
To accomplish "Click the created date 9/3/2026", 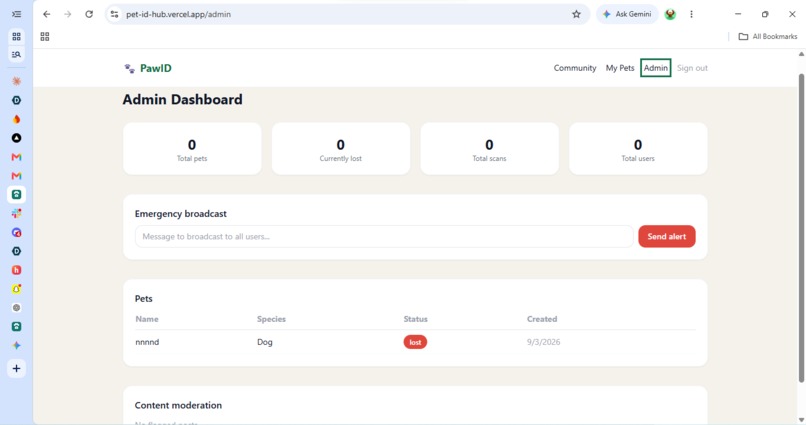I will [543, 342].
